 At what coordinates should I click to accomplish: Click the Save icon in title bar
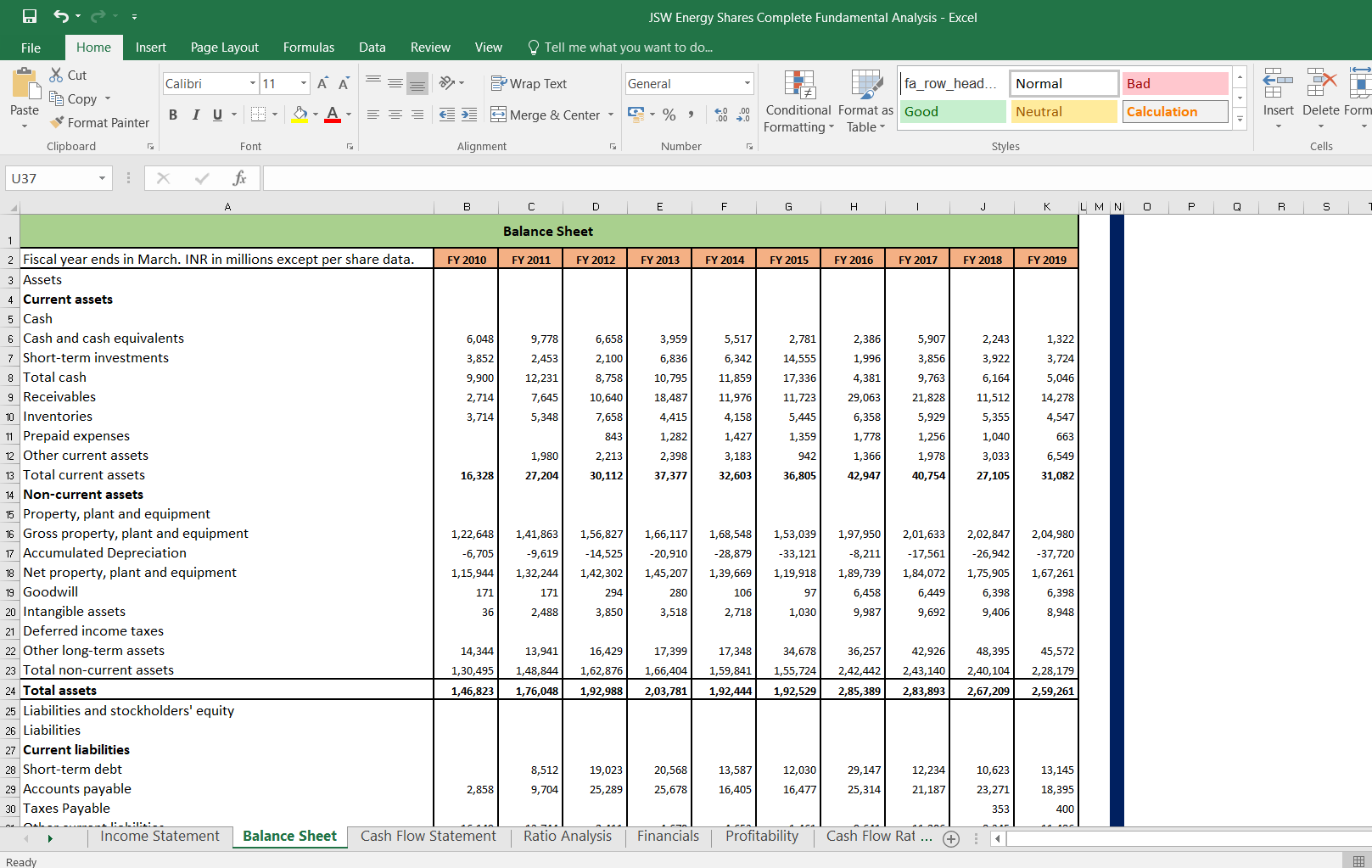pyautogui.click(x=30, y=16)
